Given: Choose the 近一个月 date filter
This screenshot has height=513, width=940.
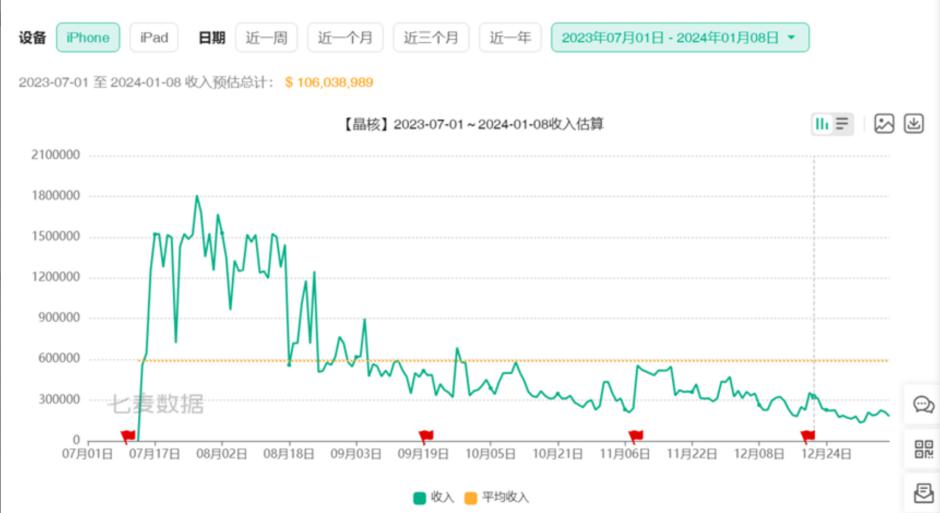Looking at the screenshot, I should (x=345, y=38).
